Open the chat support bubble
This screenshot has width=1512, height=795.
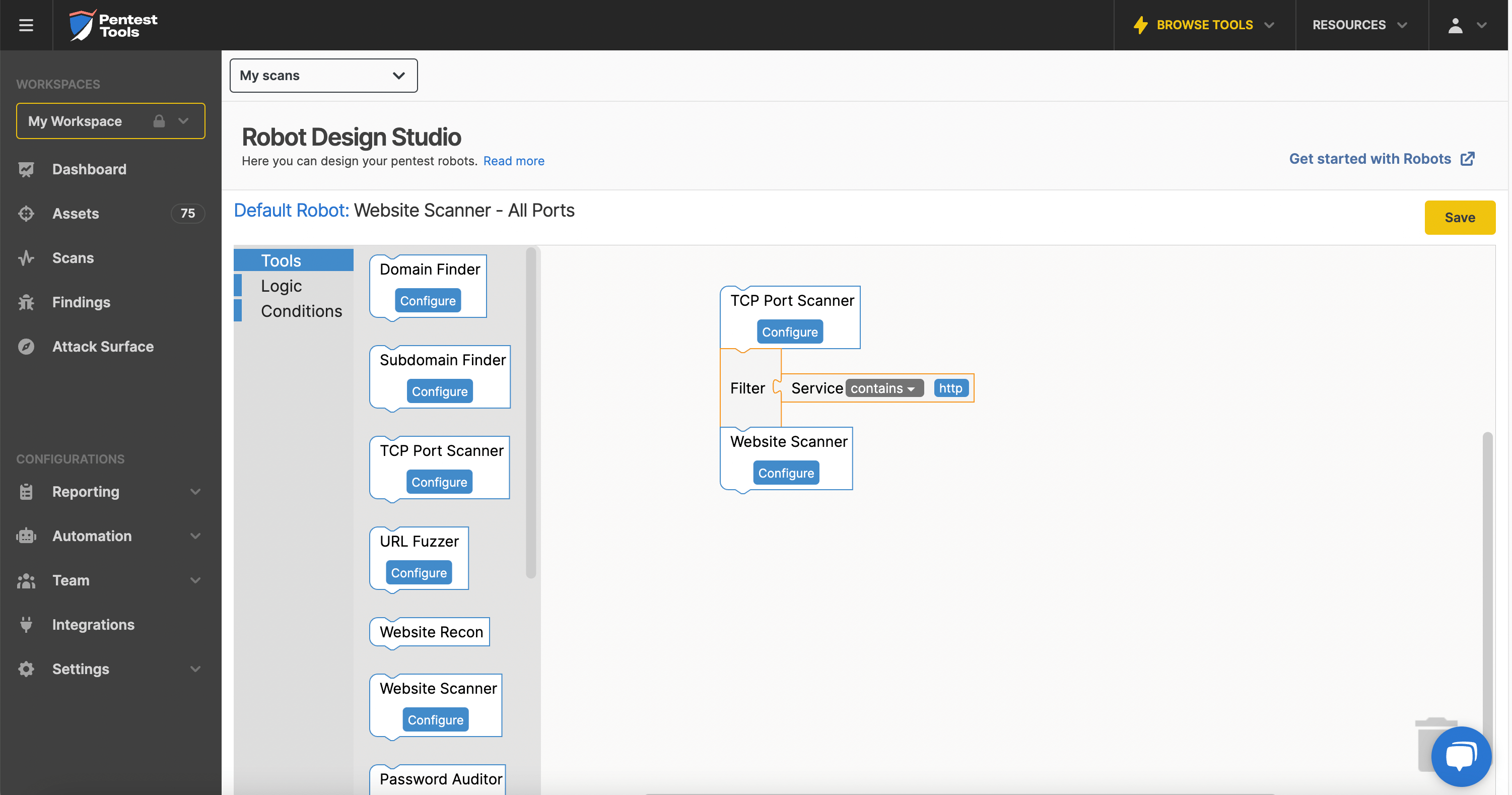point(1461,756)
